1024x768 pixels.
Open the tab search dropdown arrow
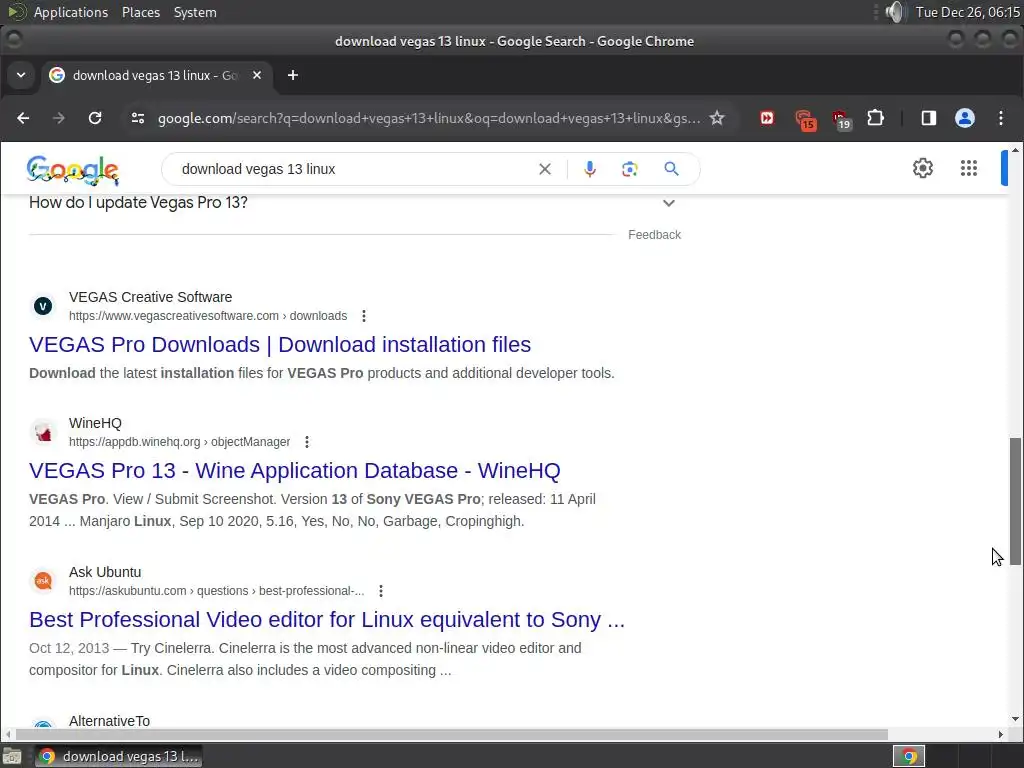coord(21,75)
